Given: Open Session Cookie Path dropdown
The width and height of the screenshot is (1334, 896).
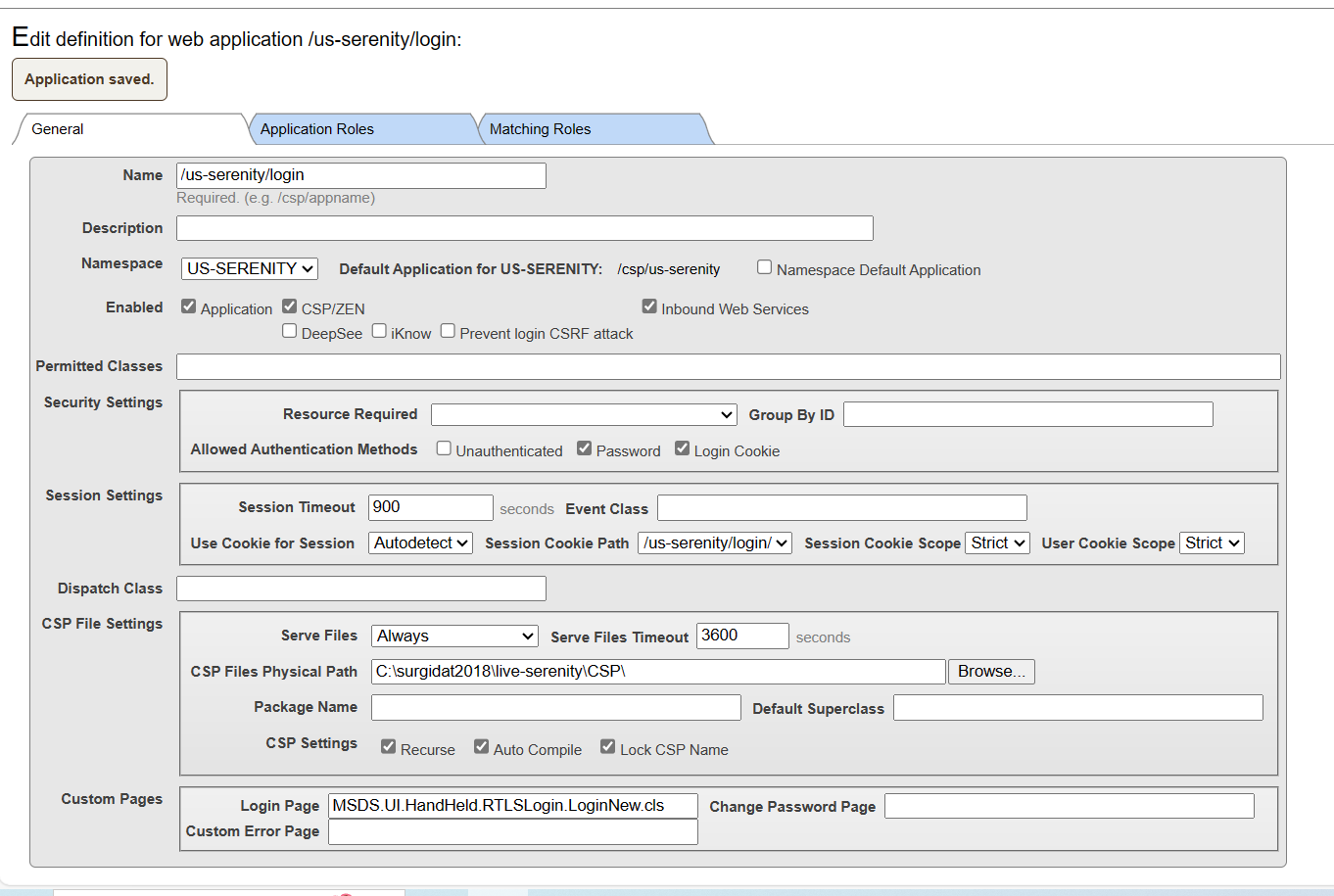Looking at the screenshot, I should click(x=715, y=542).
